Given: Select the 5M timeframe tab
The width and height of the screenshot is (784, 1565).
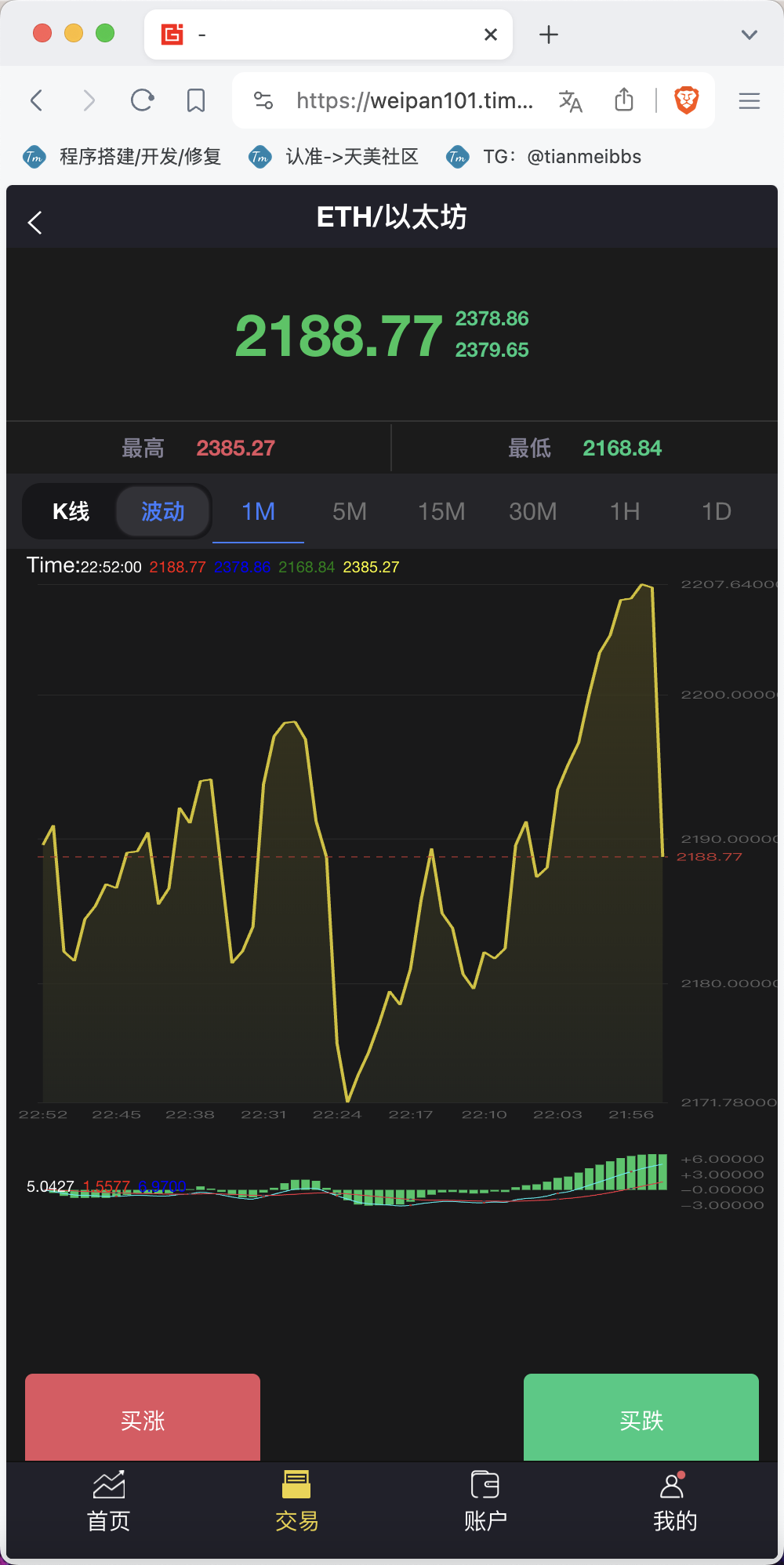Looking at the screenshot, I should tap(350, 512).
